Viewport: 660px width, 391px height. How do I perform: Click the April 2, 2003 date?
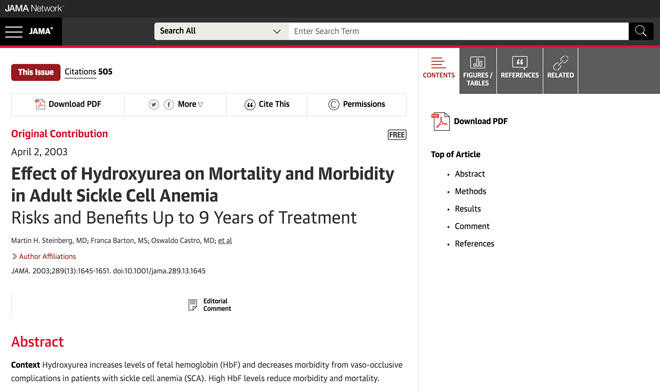tap(39, 152)
